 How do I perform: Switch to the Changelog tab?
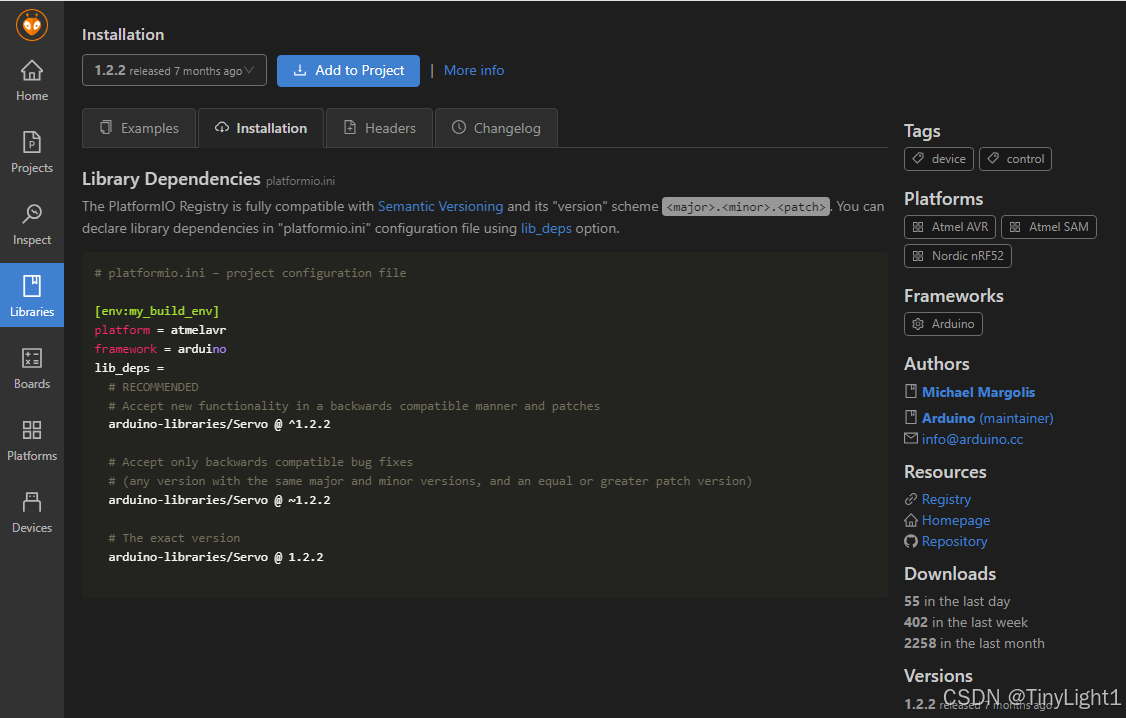click(496, 128)
